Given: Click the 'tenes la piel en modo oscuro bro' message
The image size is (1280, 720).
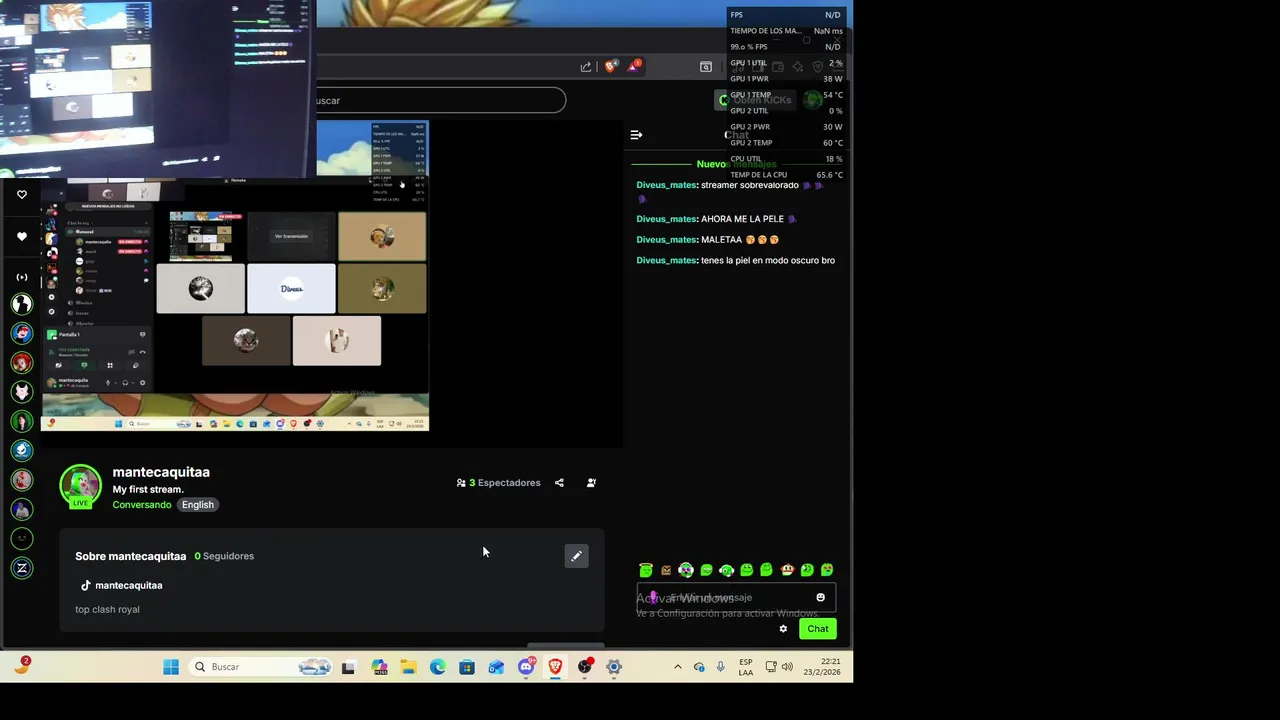Looking at the screenshot, I should click(768, 261).
